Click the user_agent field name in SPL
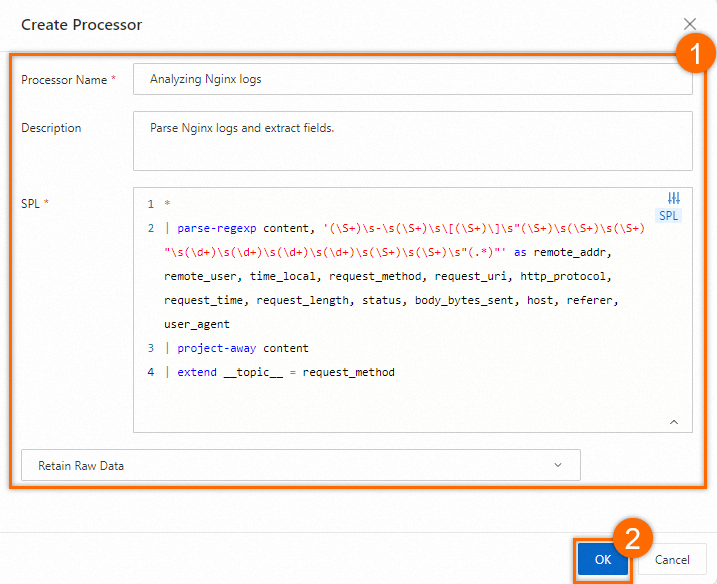 197,324
